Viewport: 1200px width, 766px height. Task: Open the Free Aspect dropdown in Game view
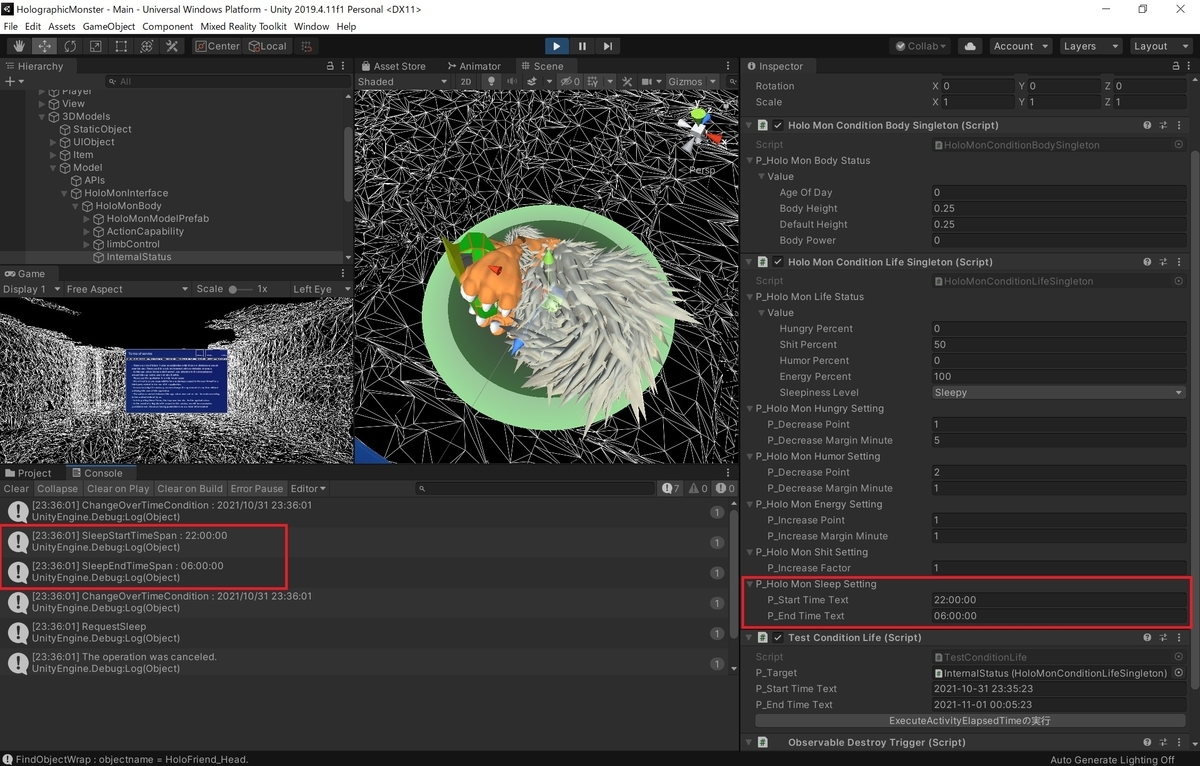click(x=126, y=289)
